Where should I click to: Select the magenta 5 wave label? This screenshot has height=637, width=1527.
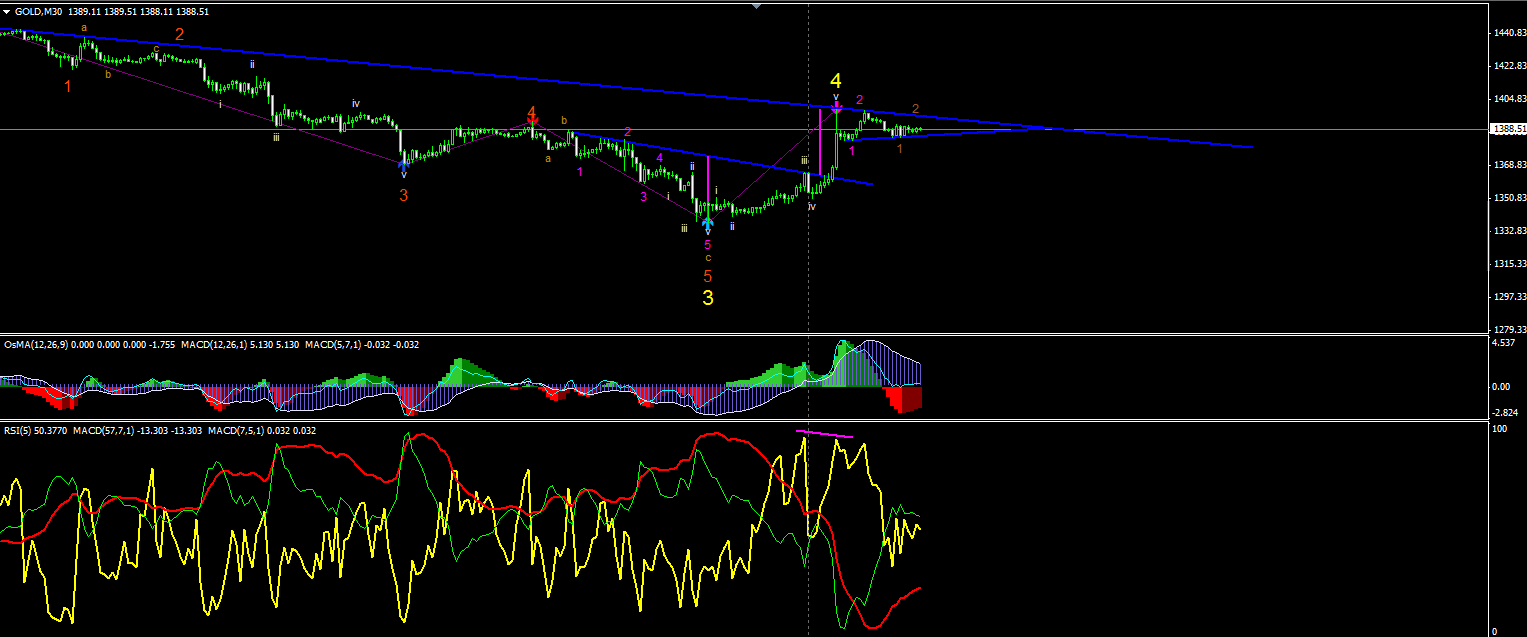[x=708, y=245]
